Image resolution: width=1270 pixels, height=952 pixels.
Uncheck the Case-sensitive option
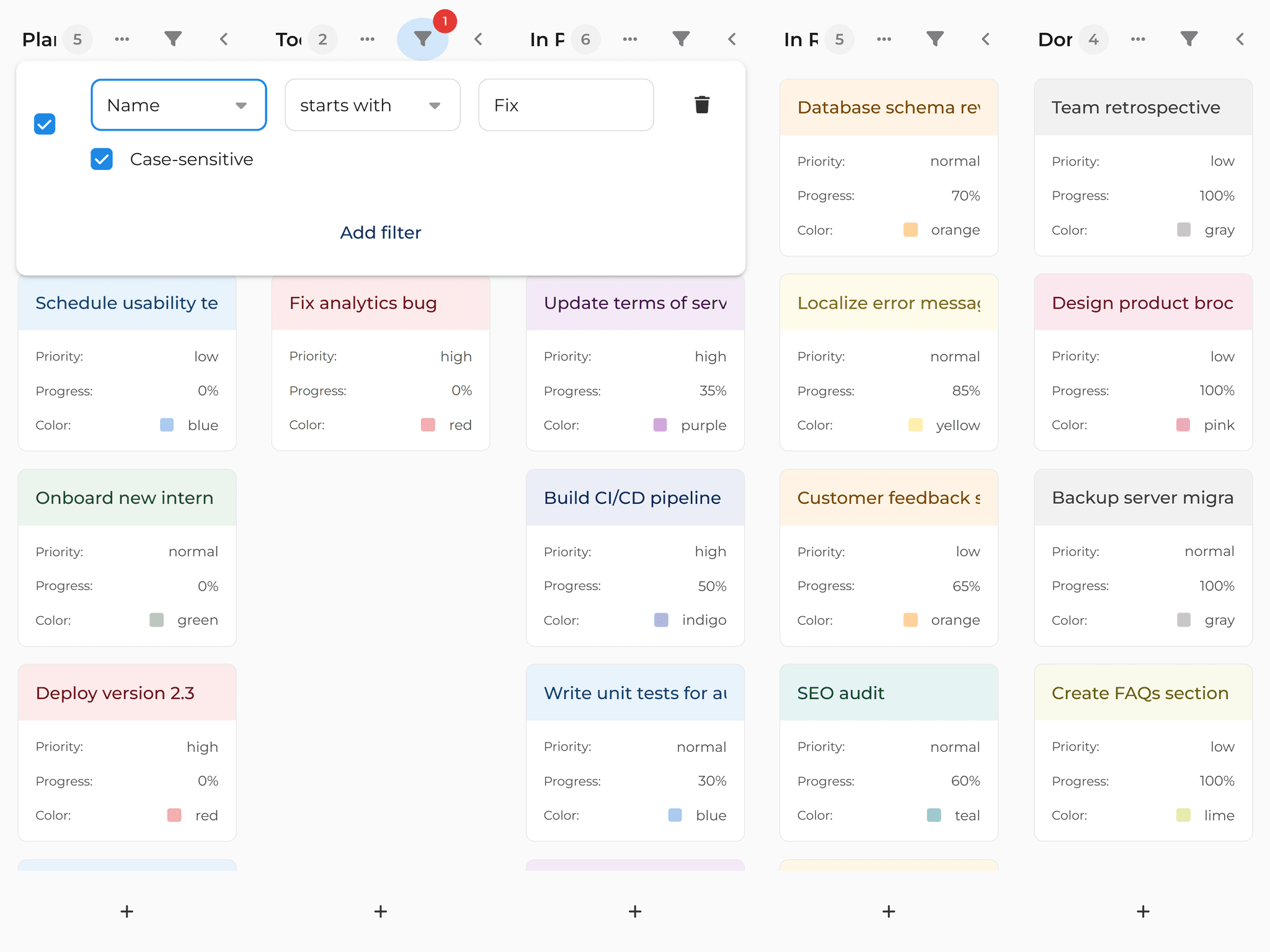102,159
